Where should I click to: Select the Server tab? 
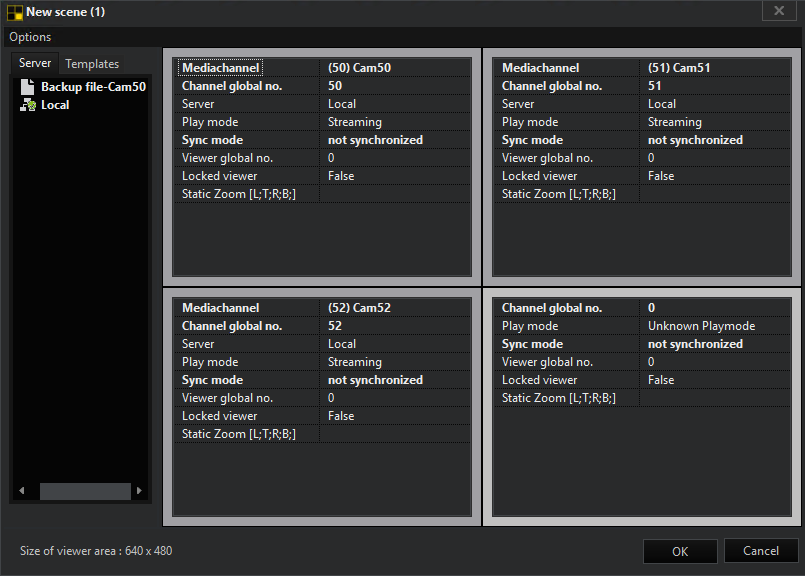[35, 64]
